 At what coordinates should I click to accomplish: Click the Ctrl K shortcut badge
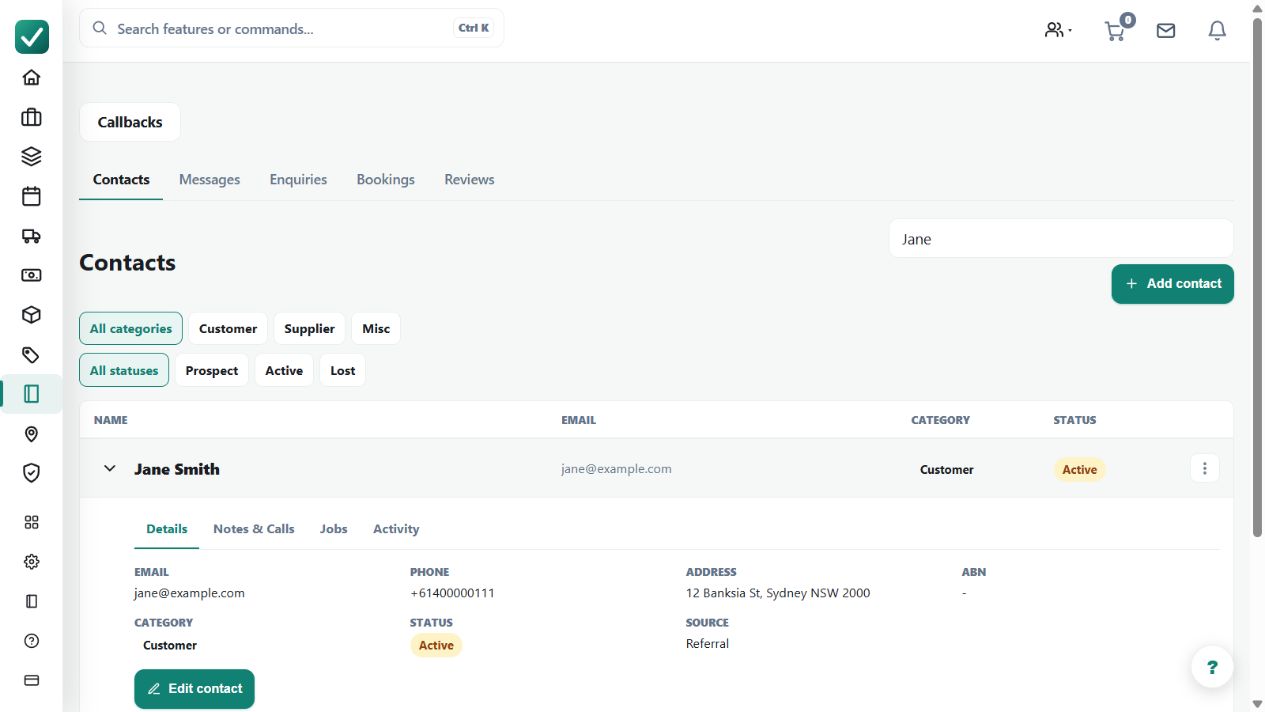click(474, 28)
